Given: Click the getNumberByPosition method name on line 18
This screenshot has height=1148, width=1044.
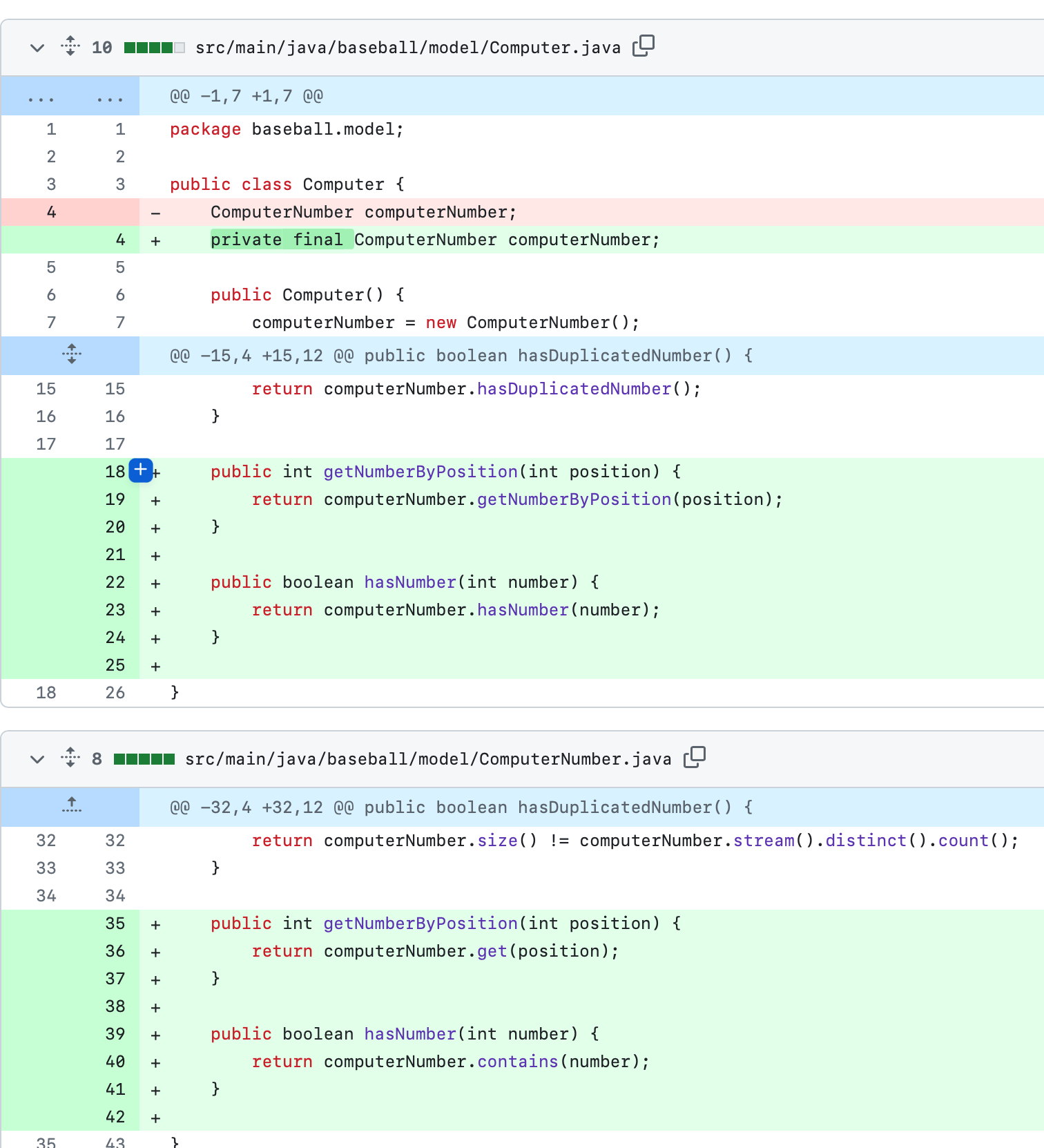Looking at the screenshot, I should (420, 472).
